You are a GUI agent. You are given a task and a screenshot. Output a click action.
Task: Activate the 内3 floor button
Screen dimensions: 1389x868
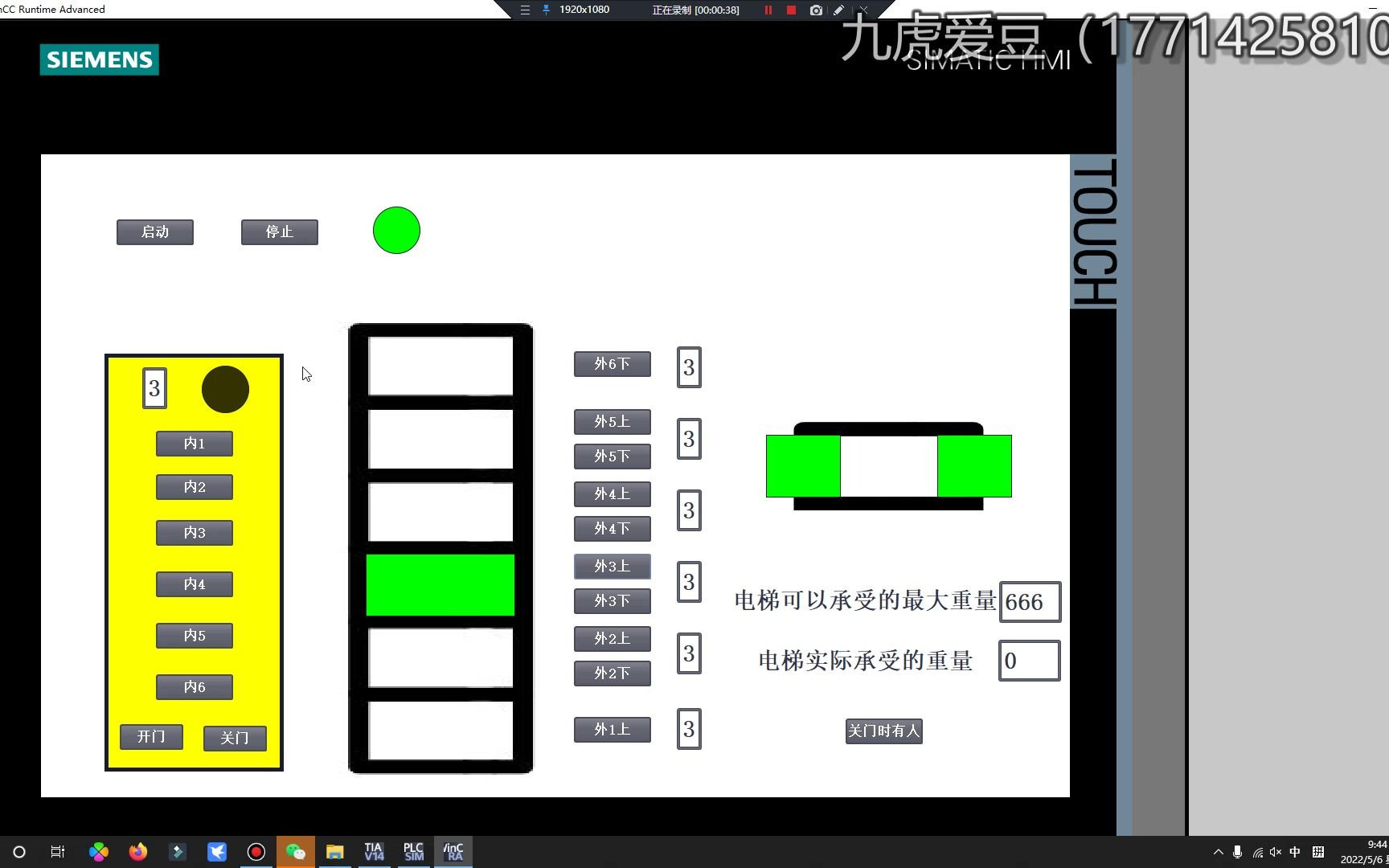(x=194, y=532)
